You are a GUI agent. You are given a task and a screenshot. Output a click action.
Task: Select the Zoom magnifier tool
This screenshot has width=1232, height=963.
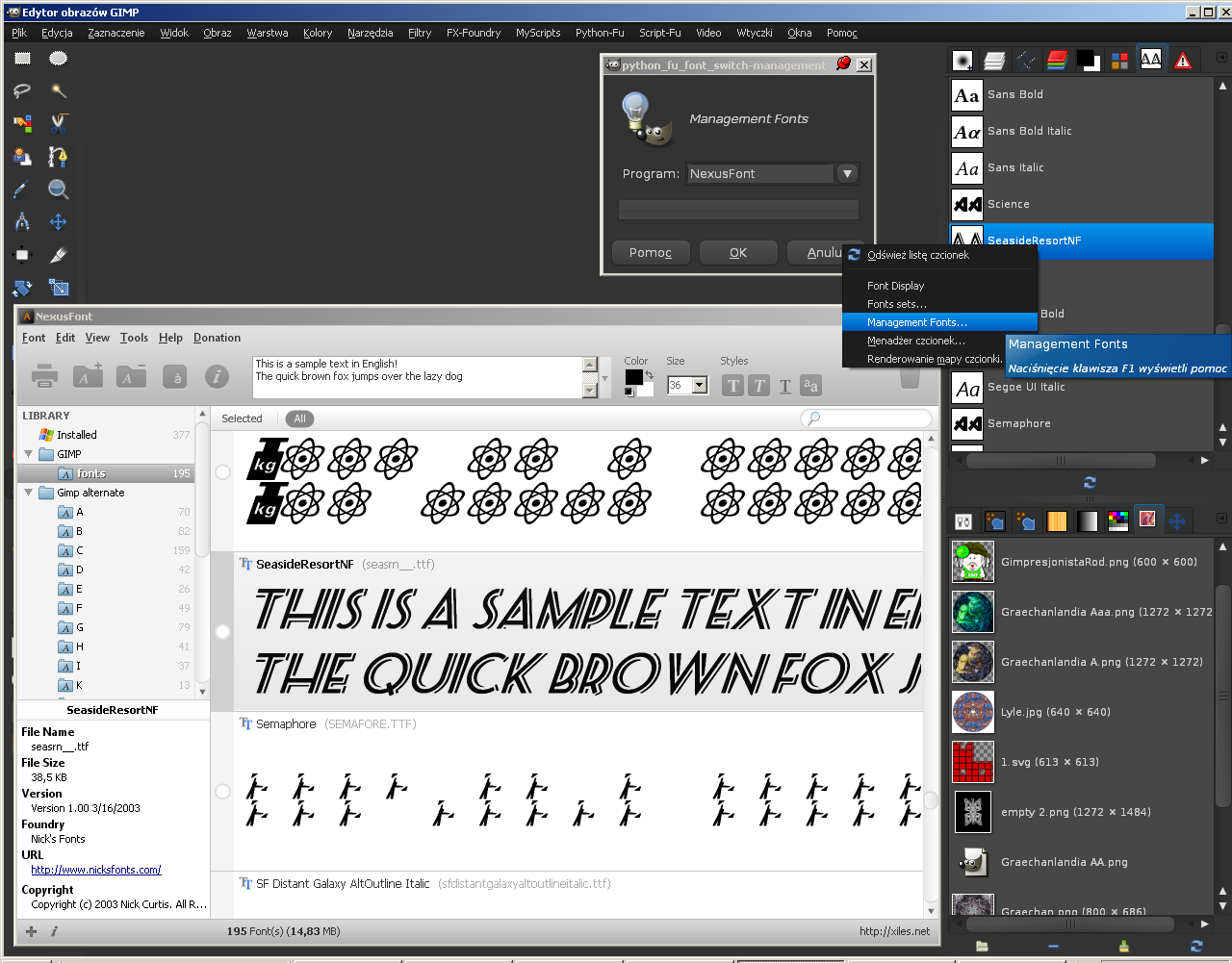coord(59,190)
